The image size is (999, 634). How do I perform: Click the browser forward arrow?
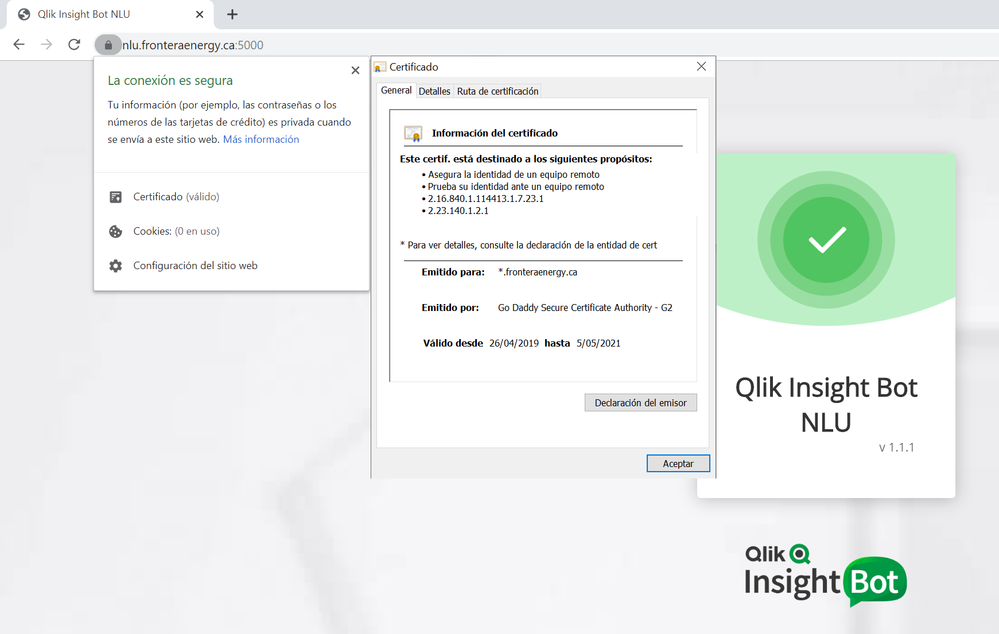[47, 45]
